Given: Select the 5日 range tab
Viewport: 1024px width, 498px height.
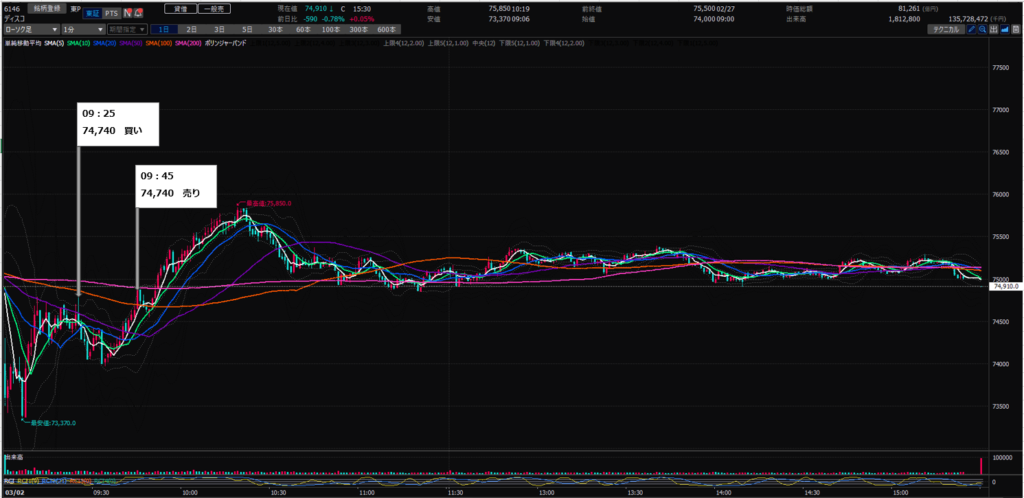Looking at the screenshot, I should tap(246, 30).
